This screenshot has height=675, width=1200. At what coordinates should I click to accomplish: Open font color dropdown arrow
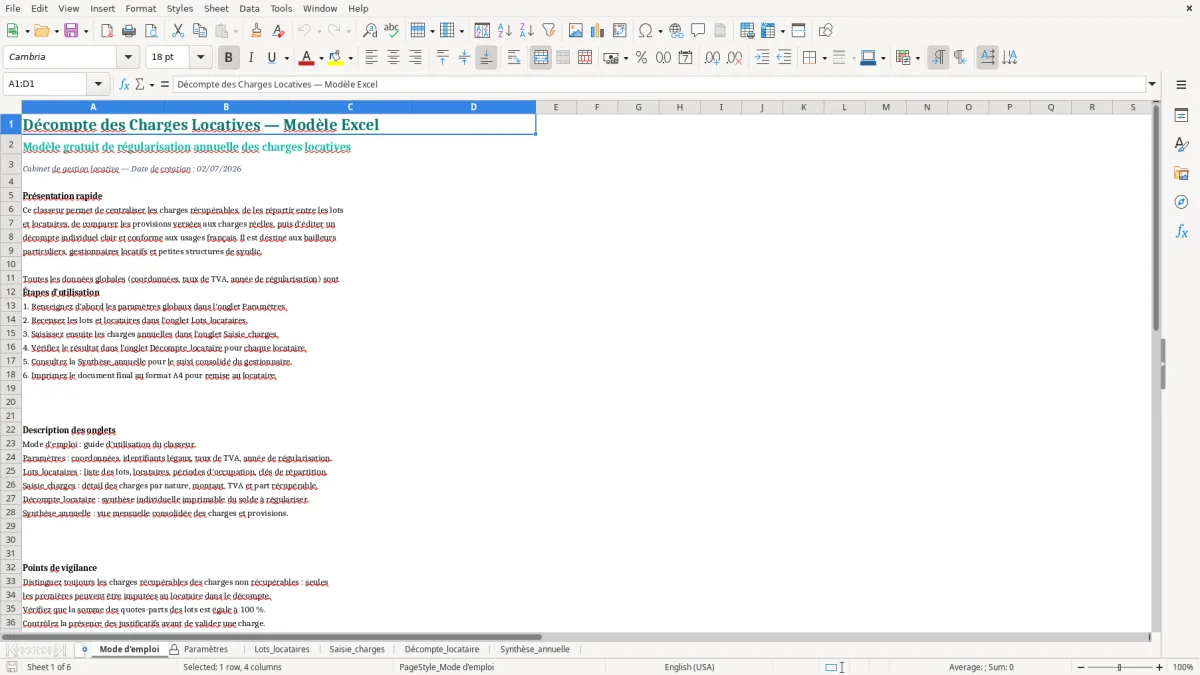pyautogui.click(x=320, y=58)
